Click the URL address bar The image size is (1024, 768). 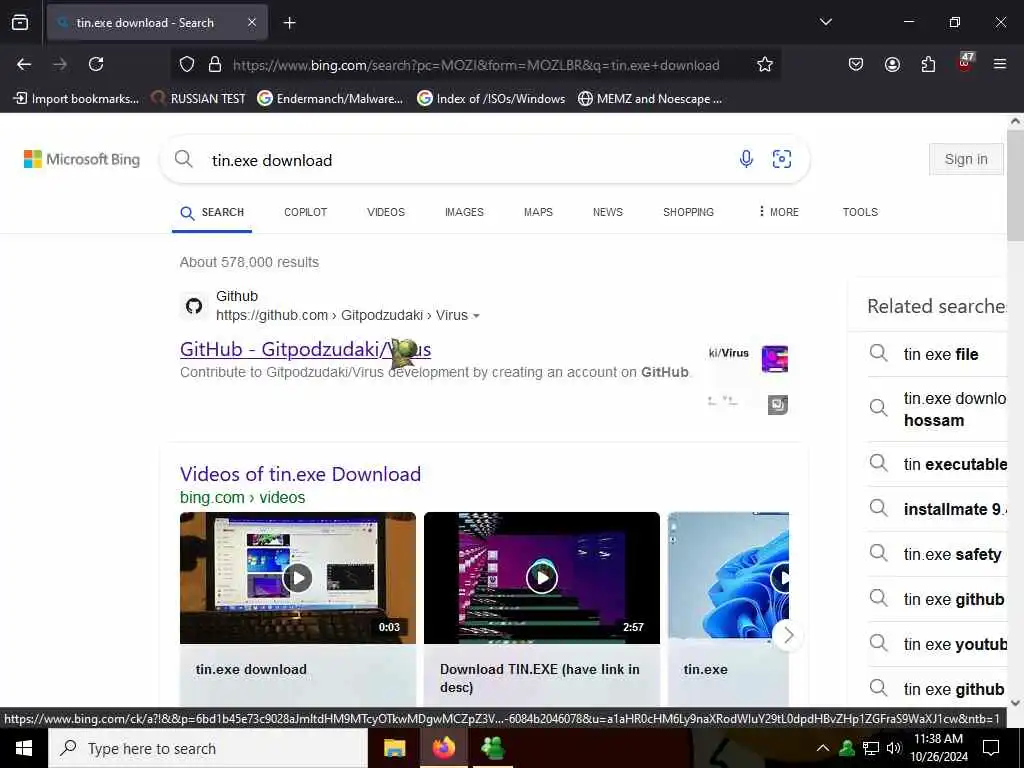pos(476,65)
